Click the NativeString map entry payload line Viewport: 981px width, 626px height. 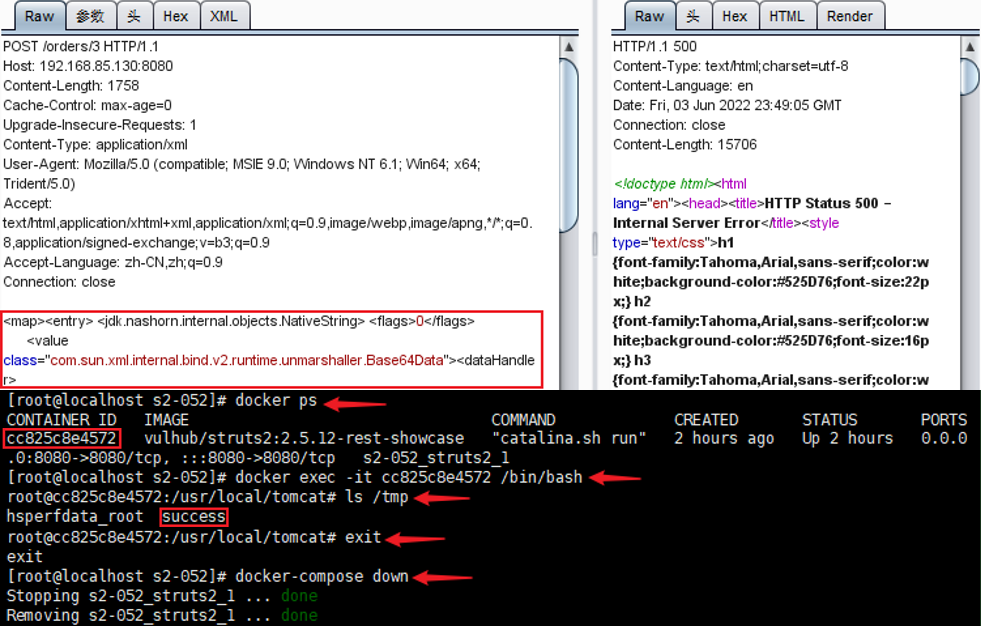[x=239, y=321]
